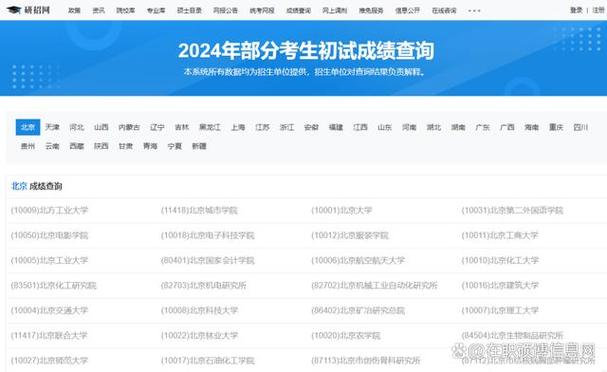Select the 北京 province tab

point(28,127)
